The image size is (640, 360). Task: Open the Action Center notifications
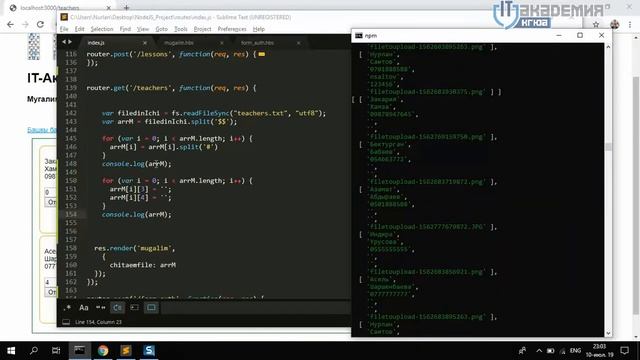[x=624, y=351]
